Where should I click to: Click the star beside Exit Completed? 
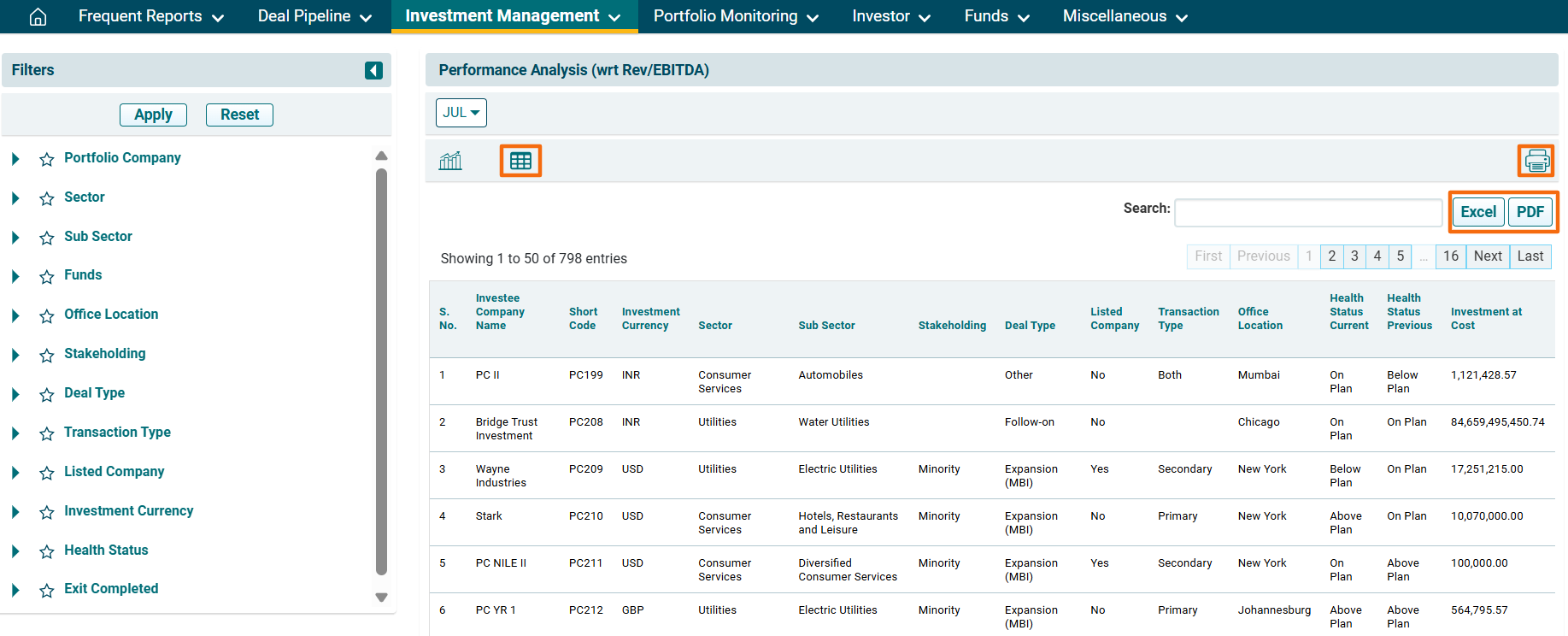[47, 590]
